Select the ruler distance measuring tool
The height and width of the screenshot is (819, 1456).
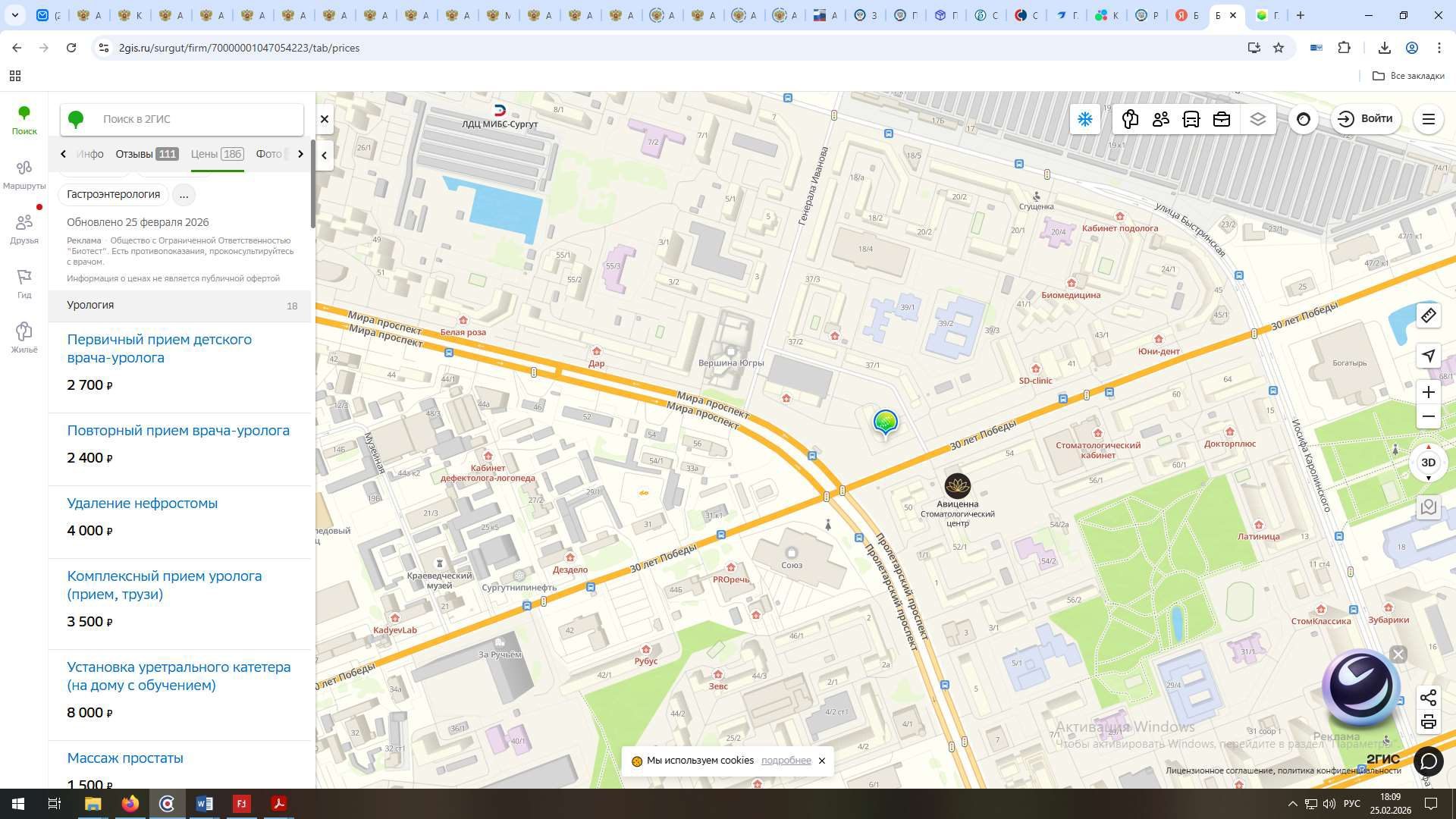[1429, 315]
